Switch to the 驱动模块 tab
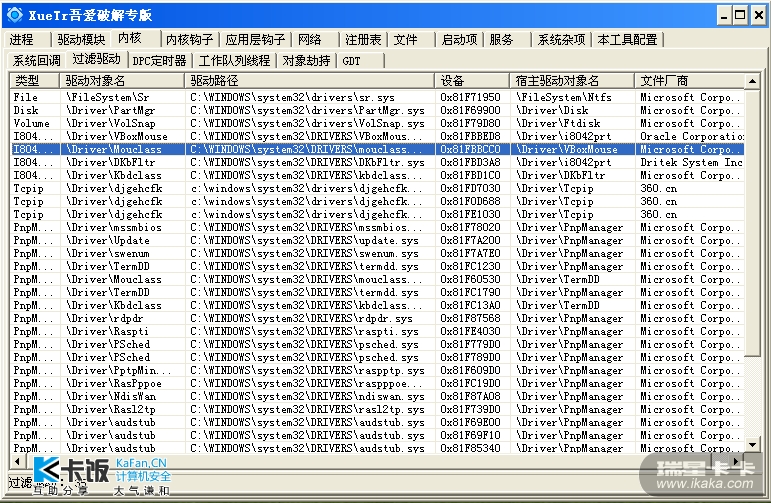Viewport: 771px width, 503px height. (x=81, y=39)
